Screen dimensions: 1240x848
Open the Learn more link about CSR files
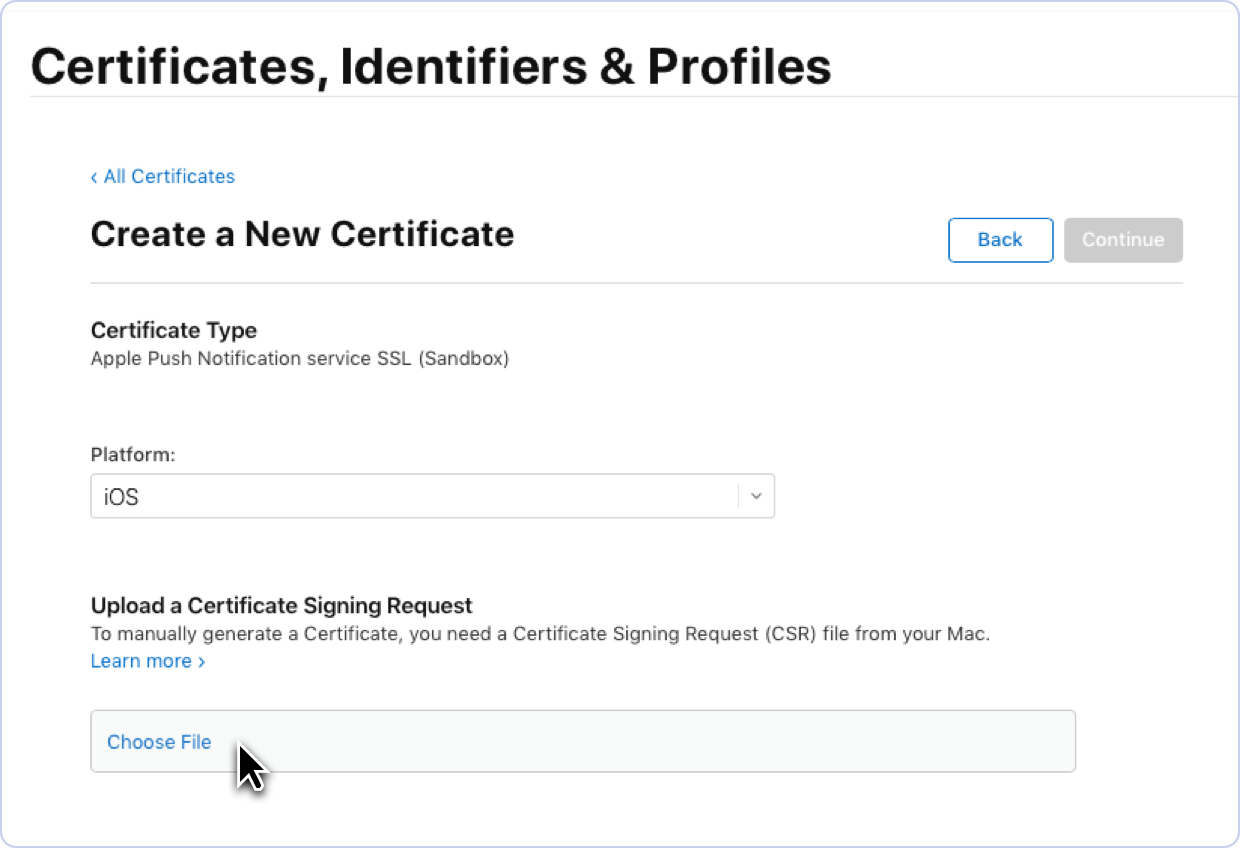pyautogui.click(x=141, y=661)
